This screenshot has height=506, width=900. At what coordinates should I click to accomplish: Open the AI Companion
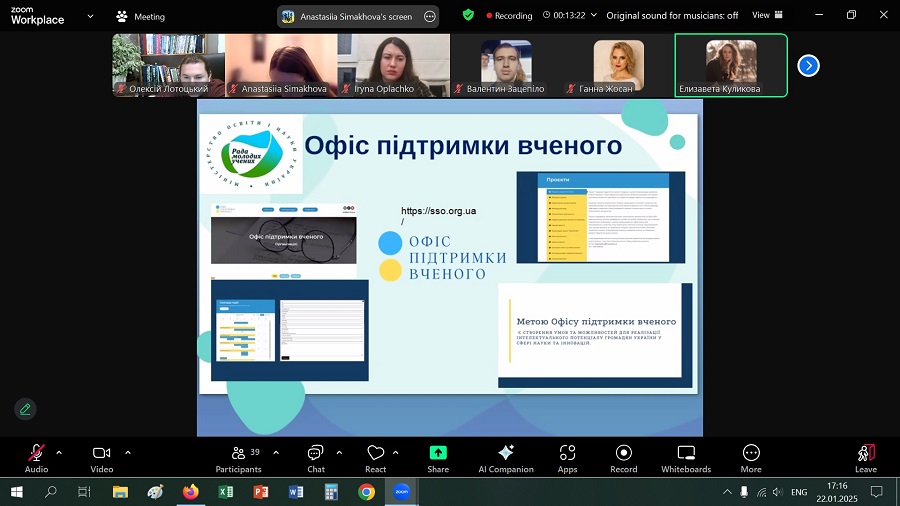(506, 458)
